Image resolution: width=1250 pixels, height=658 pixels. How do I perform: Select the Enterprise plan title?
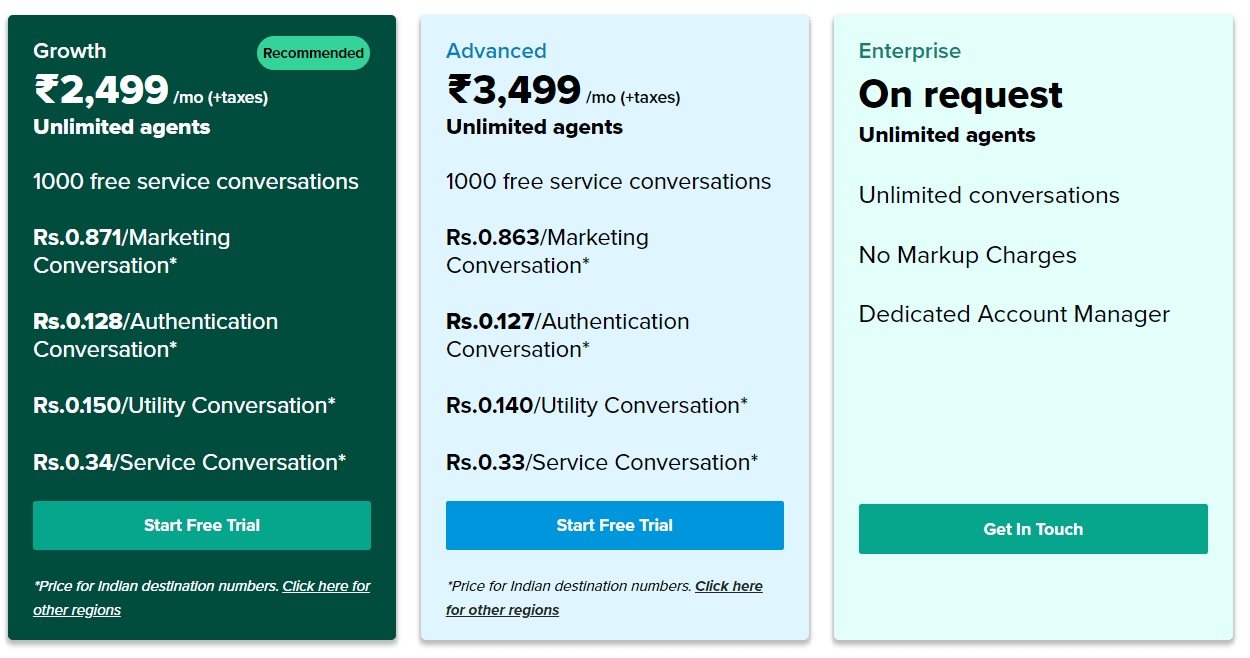[x=909, y=51]
